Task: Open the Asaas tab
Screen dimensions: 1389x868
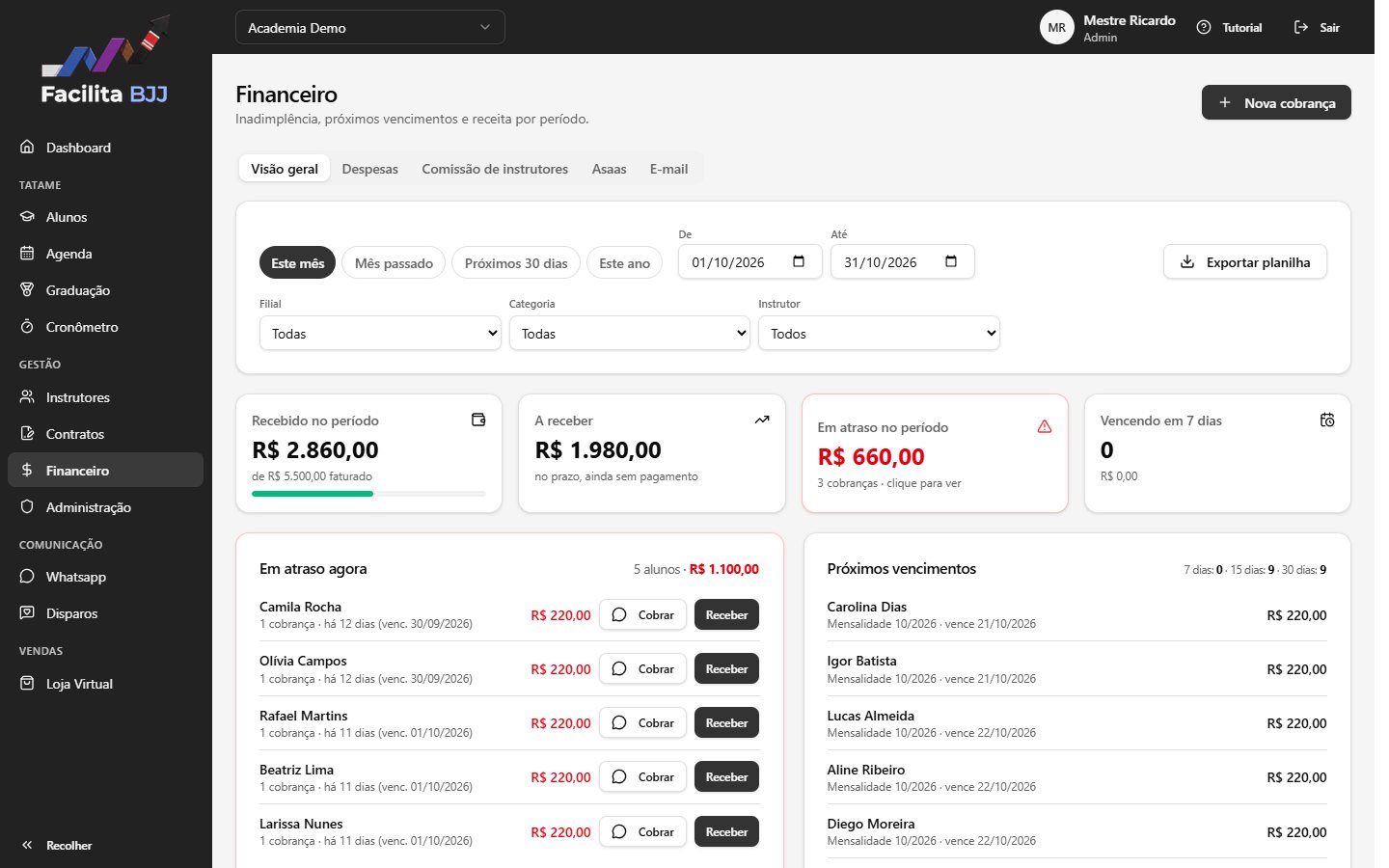Action: pos(609,169)
